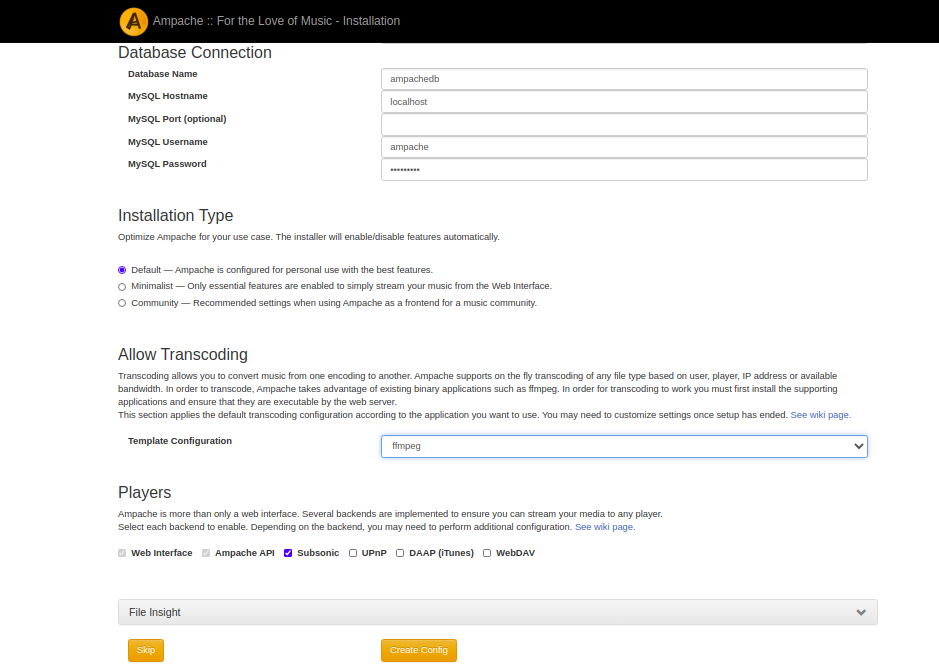Focus the MySQL Hostname field
This screenshot has width=939, height=667.
624,102
